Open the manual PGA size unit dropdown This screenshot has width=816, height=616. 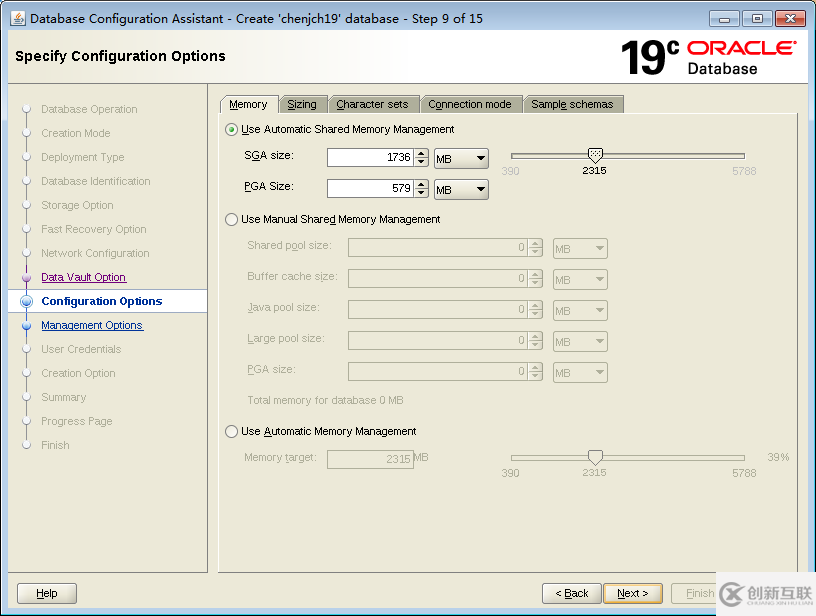(580, 373)
